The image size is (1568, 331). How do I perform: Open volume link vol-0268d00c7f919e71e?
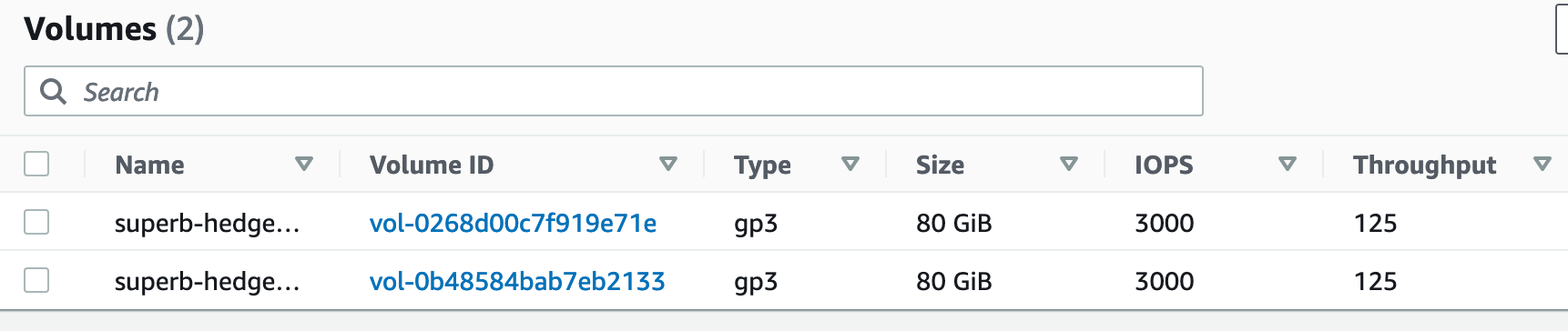tap(513, 223)
